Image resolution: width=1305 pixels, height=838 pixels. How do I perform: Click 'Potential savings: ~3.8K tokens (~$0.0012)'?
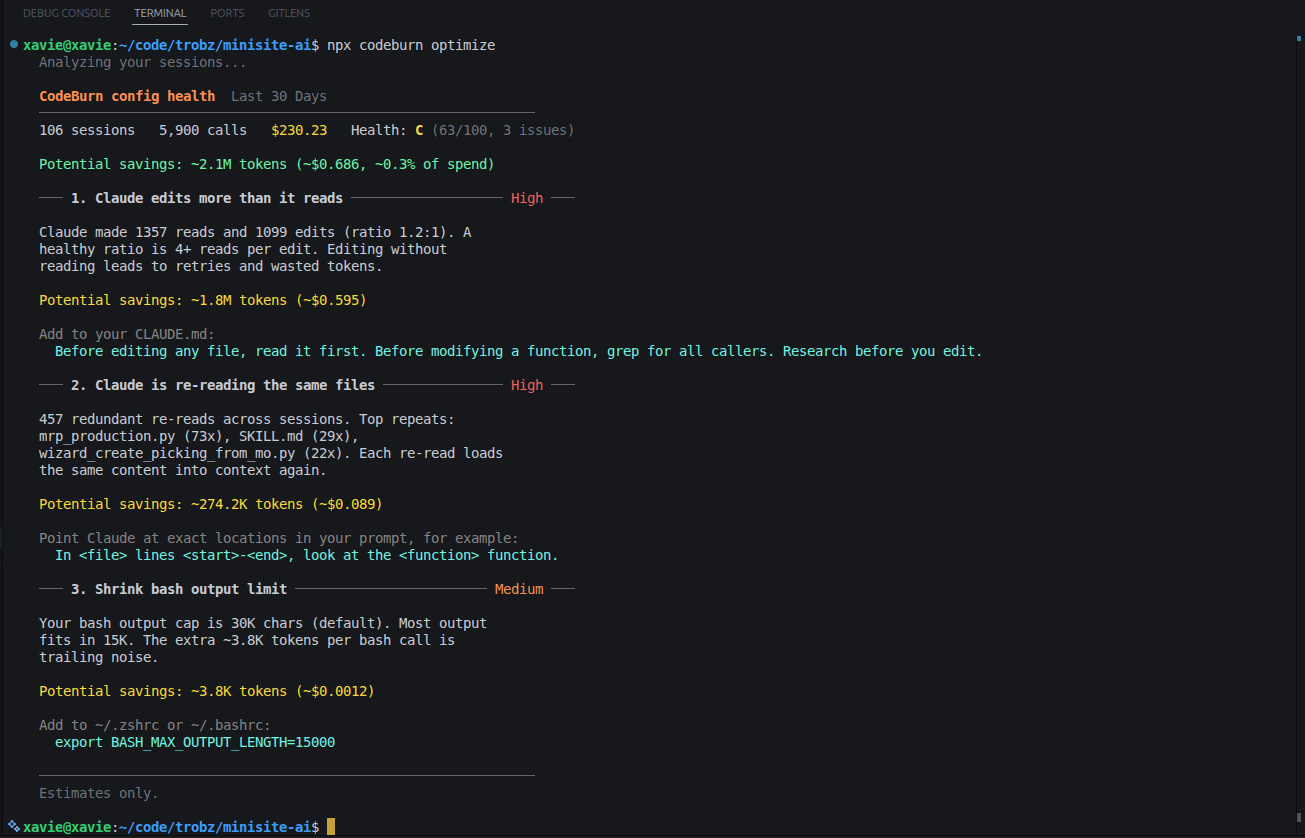(207, 691)
